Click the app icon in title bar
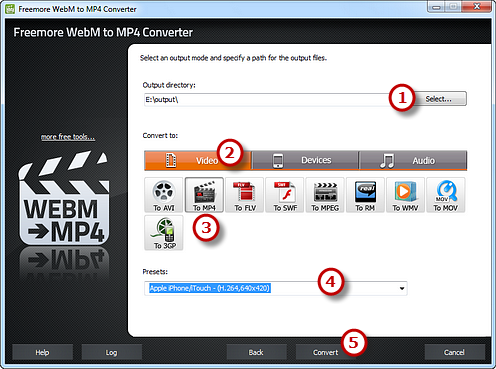Image resolution: width=496 pixels, height=369 pixels. pos(10,9)
